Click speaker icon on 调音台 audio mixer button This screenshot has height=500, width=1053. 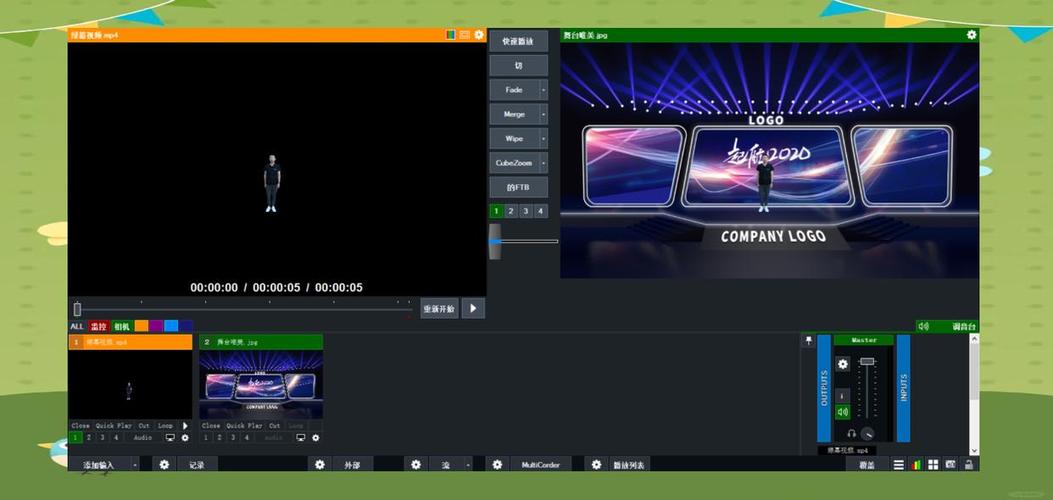[923, 326]
